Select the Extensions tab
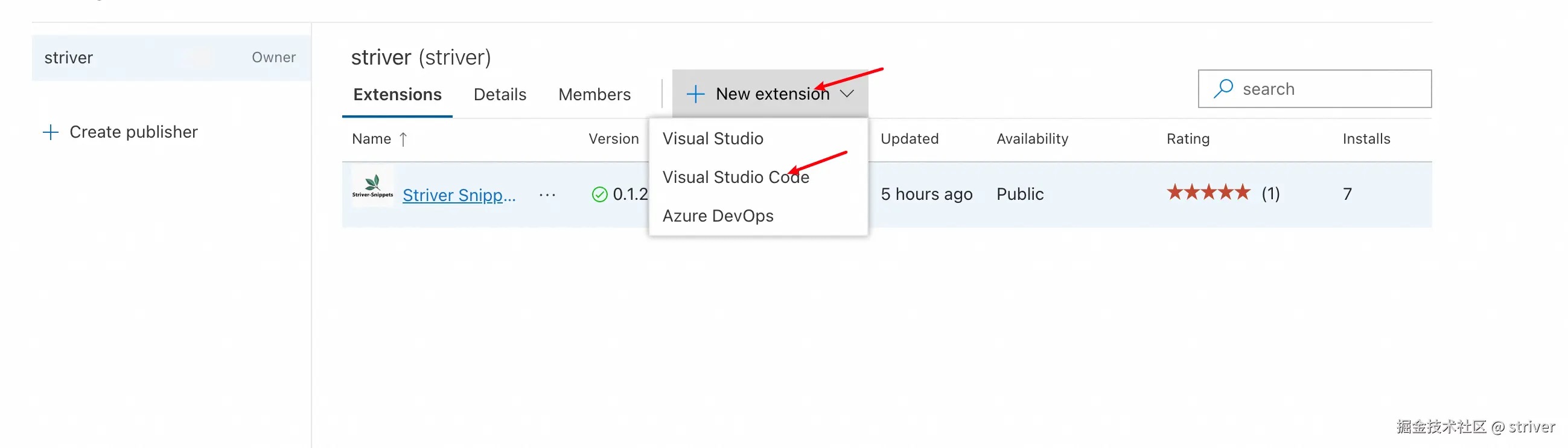 (398, 94)
